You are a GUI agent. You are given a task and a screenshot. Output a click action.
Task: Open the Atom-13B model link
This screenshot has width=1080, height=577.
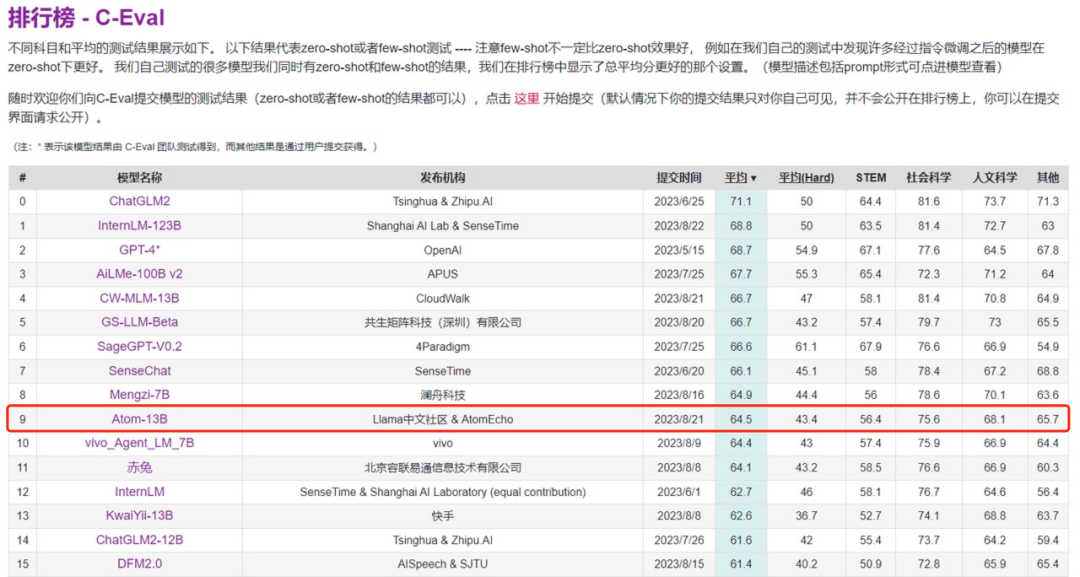pyautogui.click(x=139, y=419)
